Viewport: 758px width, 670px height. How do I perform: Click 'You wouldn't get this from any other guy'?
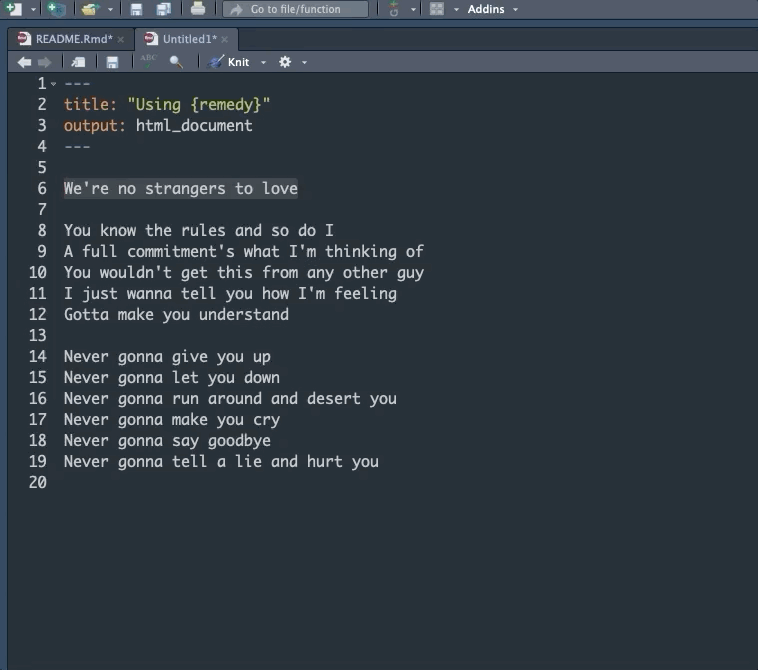coord(244,273)
